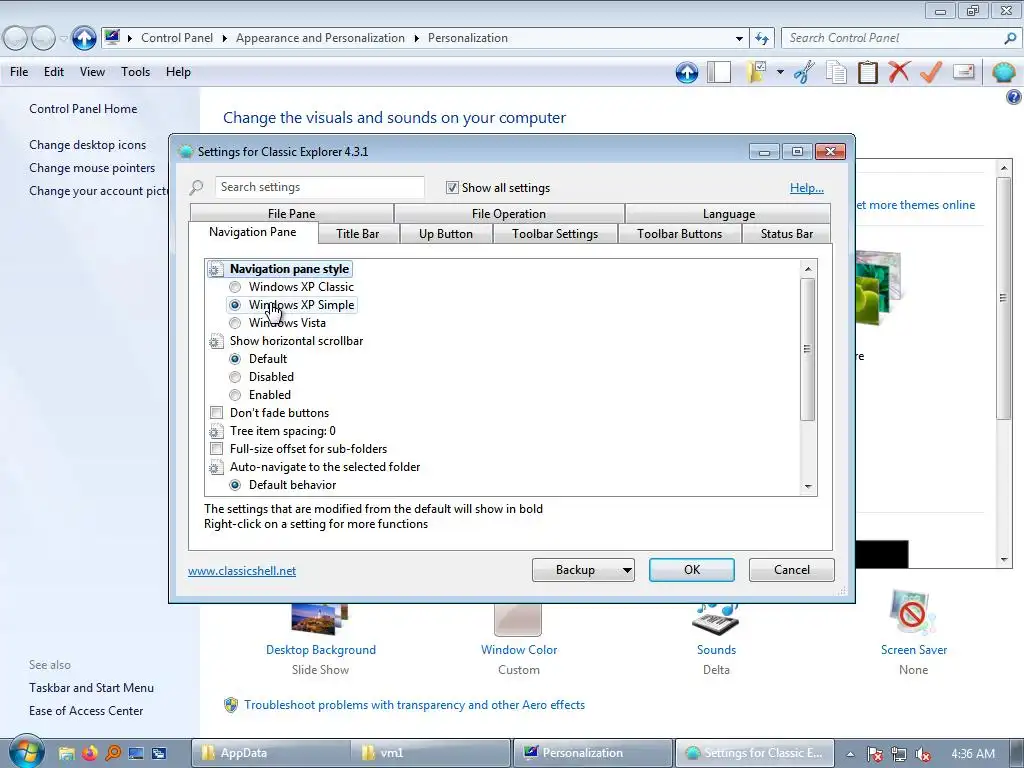Click the search magnifier in Search Control Panel
1024x768 pixels.
coord(1010,38)
